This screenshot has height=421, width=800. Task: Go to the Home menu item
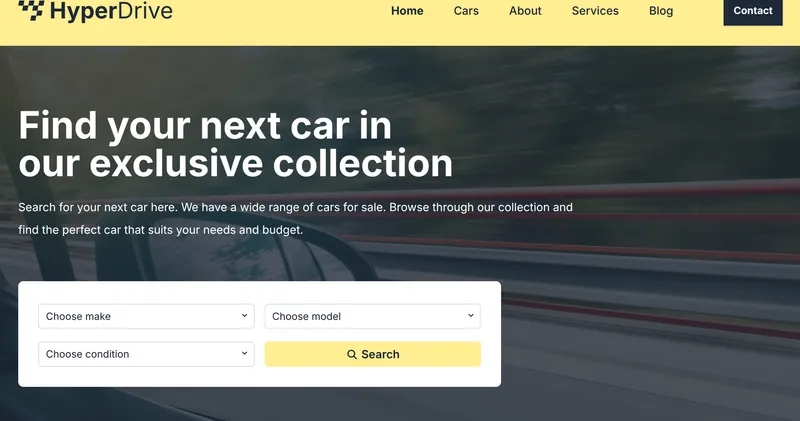(407, 11)
